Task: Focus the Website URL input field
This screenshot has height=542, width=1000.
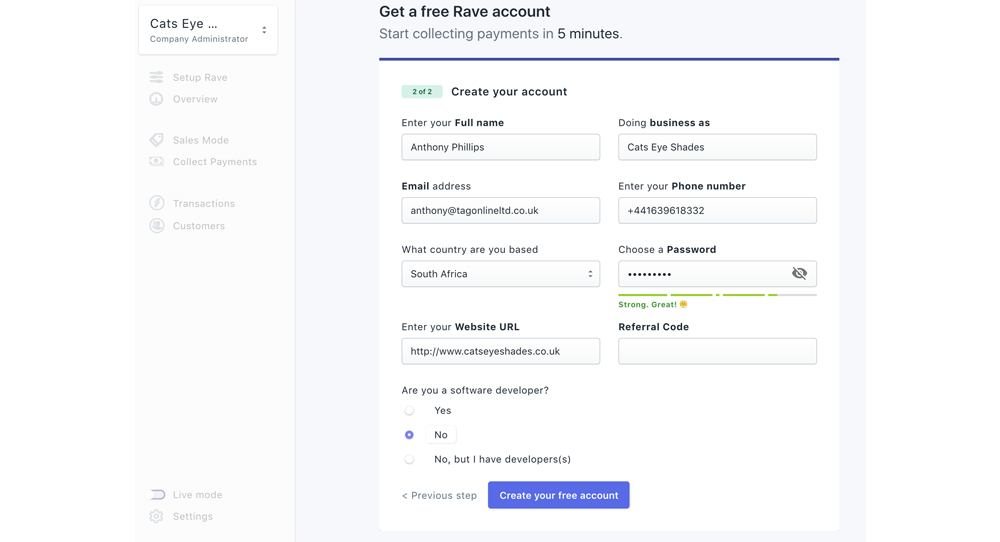Action: tap(500, 351)
